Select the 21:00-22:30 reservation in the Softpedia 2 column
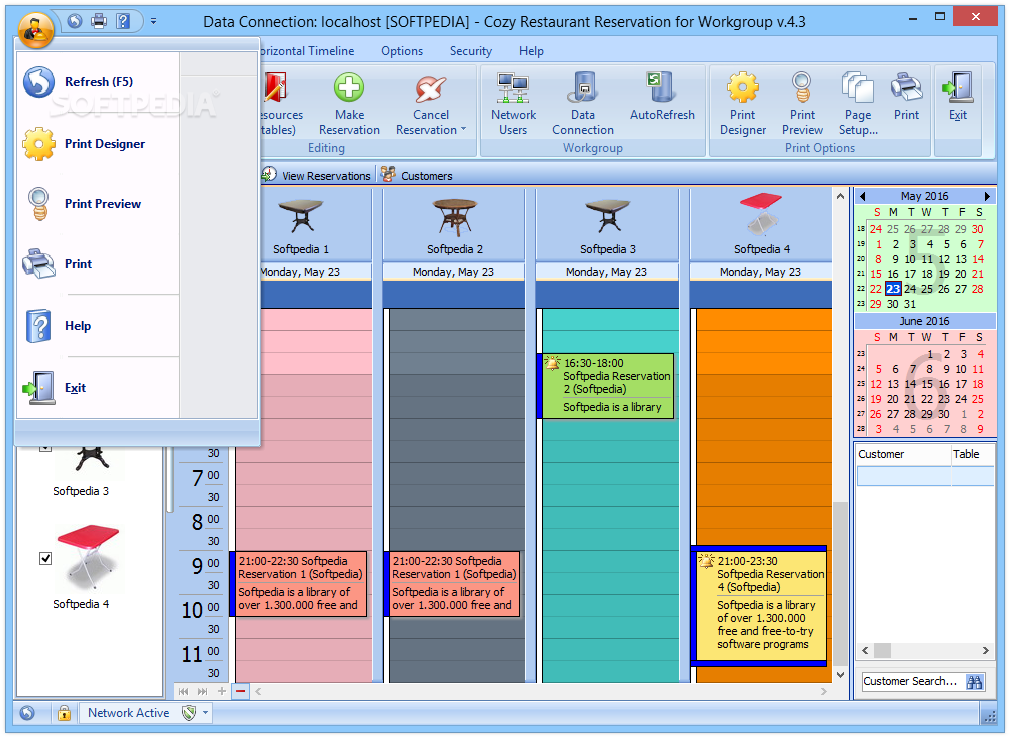Screen dimensions: 1010x738 point(453,584)
